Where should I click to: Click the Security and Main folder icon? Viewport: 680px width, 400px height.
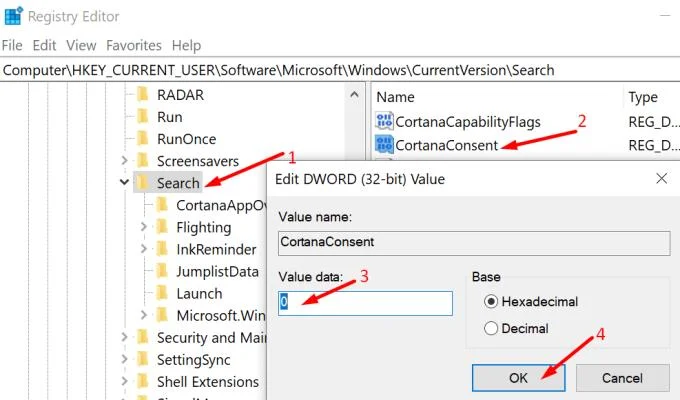coord(143,337)
